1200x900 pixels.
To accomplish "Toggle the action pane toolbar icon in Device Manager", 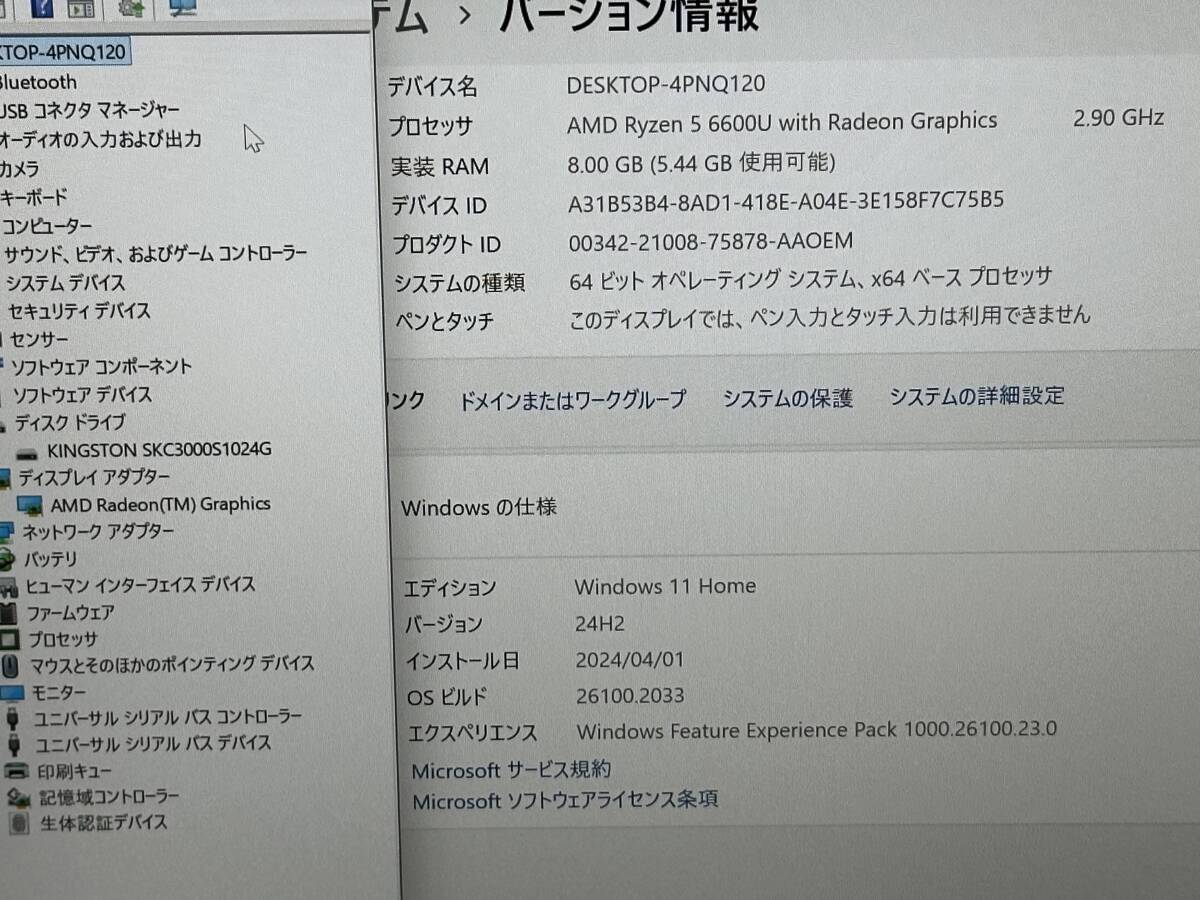I will tap(82, 8).
